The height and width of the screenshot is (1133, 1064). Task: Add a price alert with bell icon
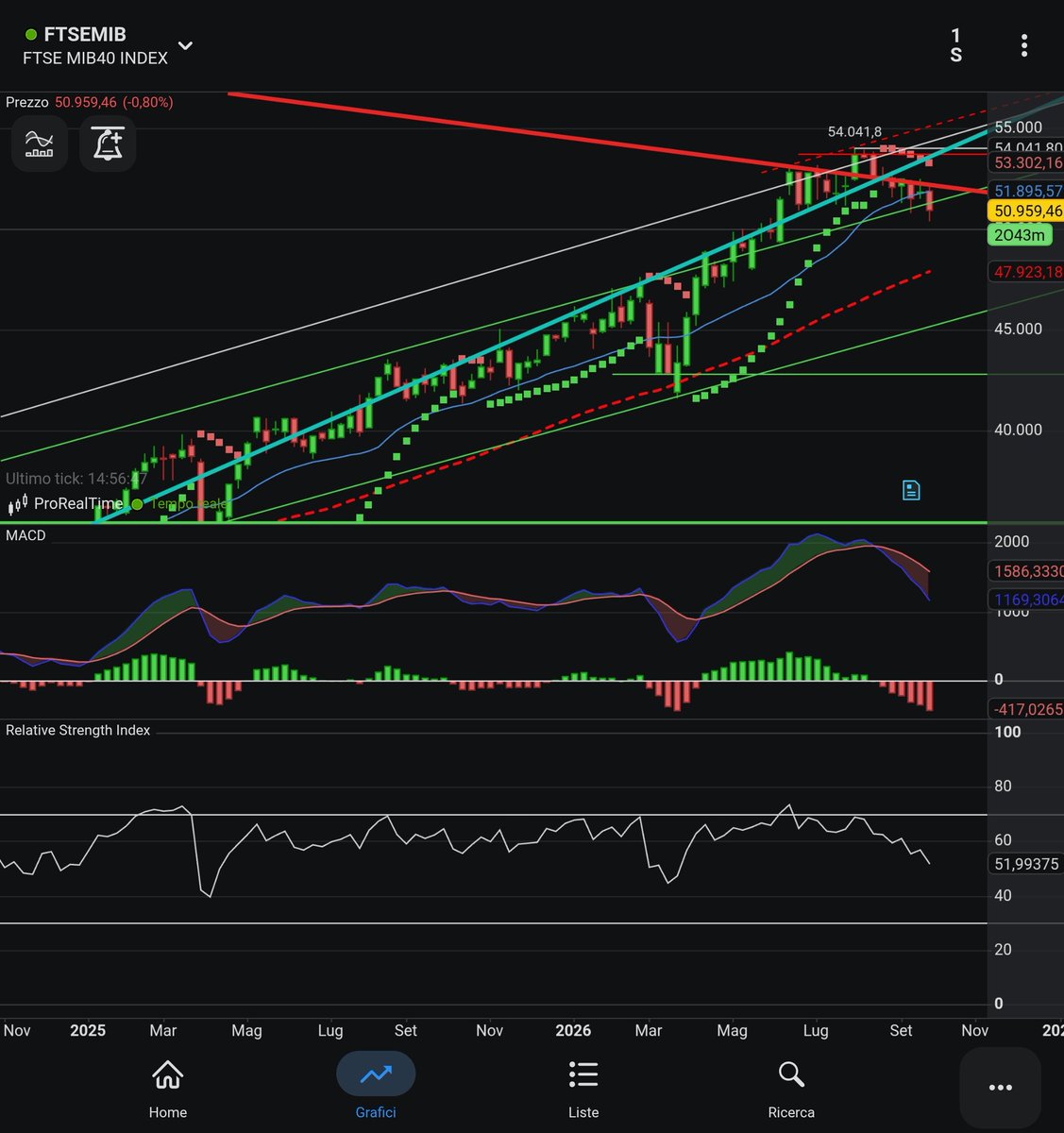coord(108,144)
